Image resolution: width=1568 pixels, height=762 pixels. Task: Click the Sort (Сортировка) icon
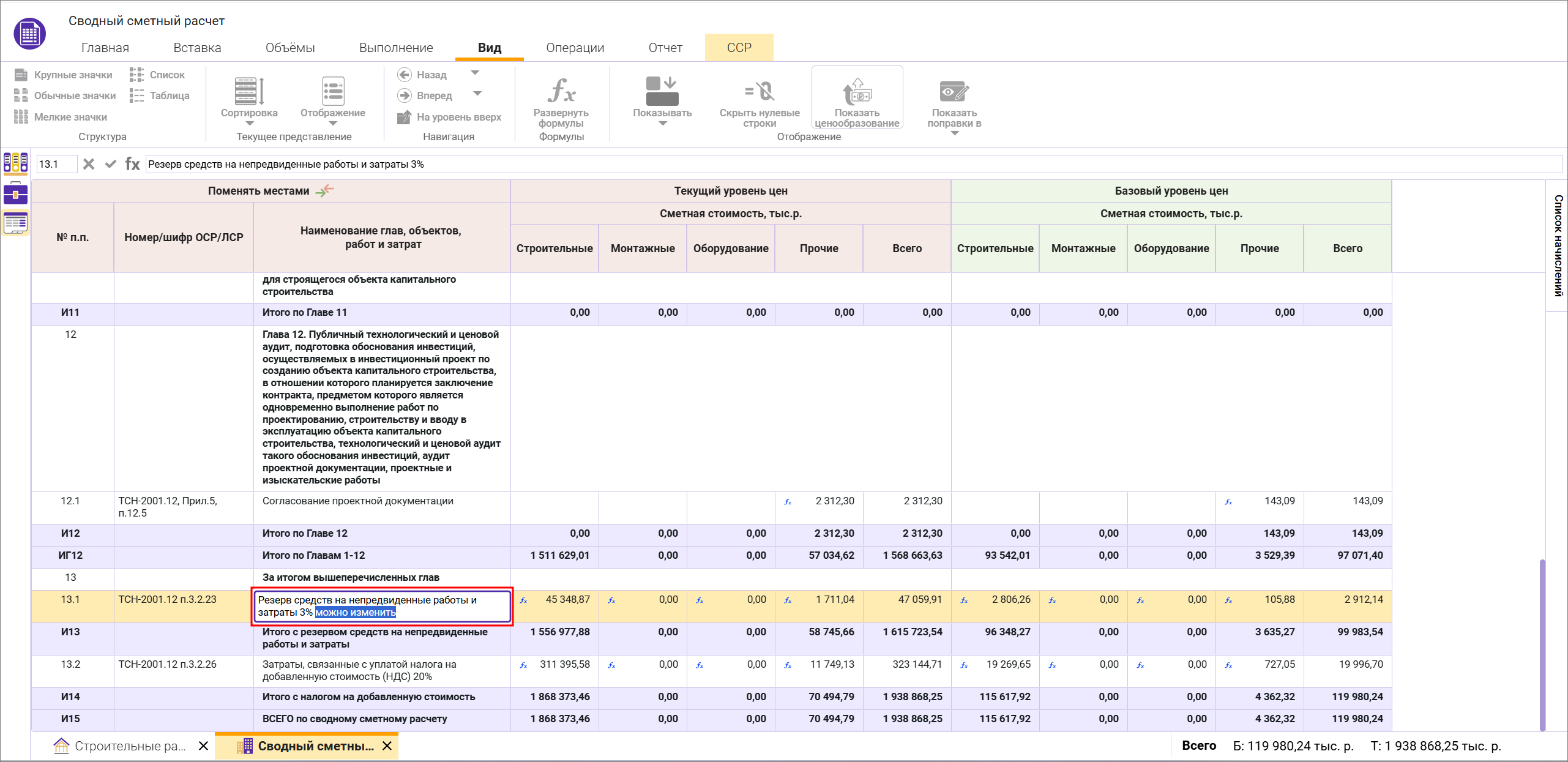point(249,92)
